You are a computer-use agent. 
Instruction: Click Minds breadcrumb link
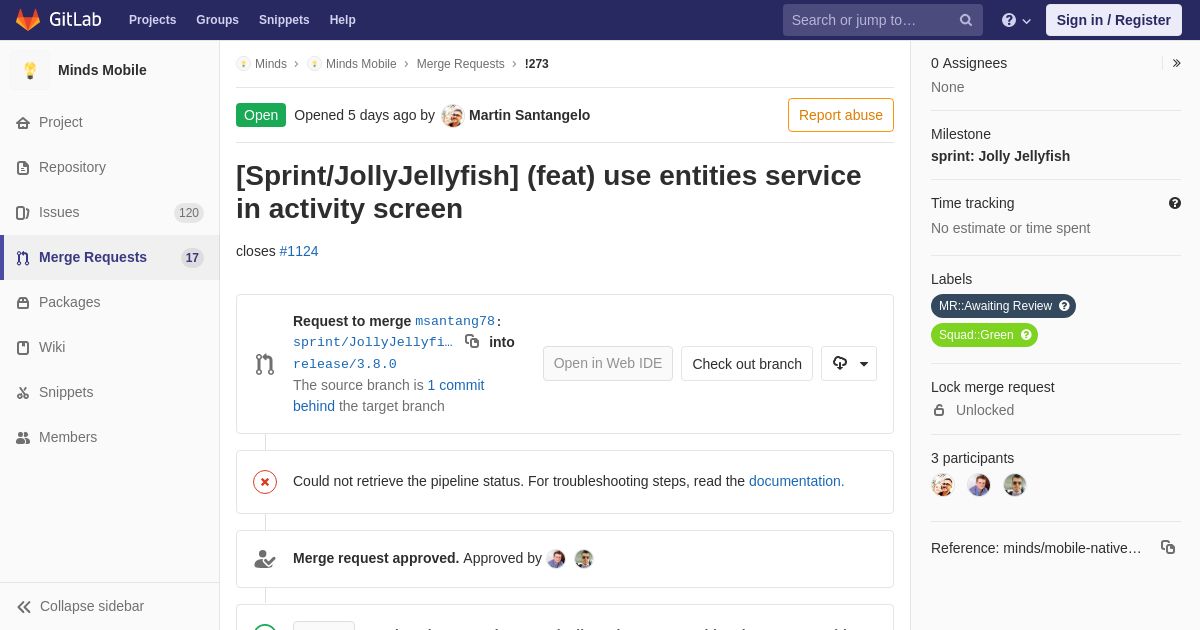pyautogui.click(x=271, y=64)
